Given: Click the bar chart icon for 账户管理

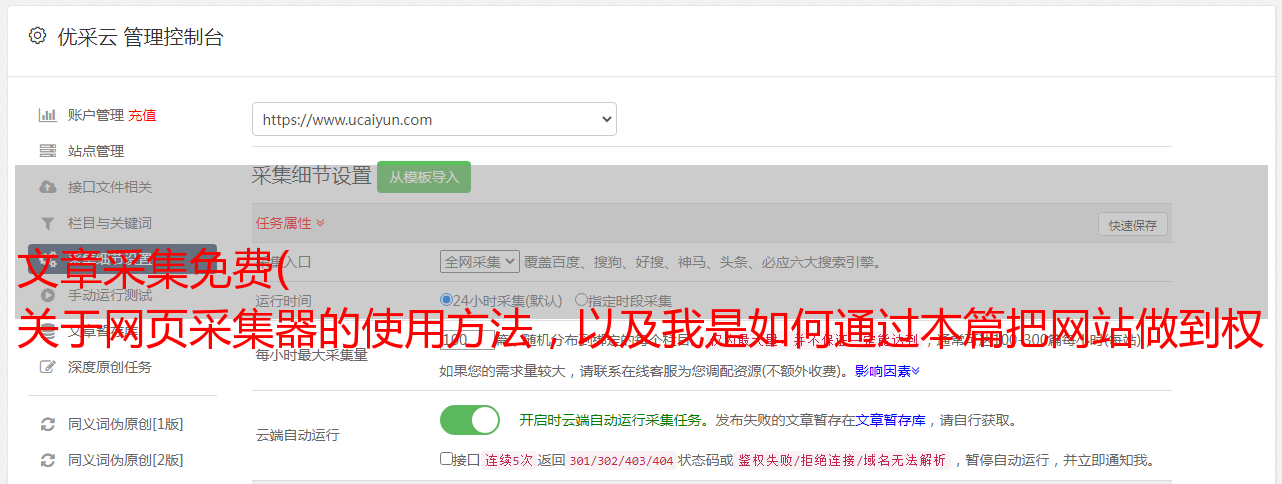Looking at the screenshot, I should (x=47, y=115).
